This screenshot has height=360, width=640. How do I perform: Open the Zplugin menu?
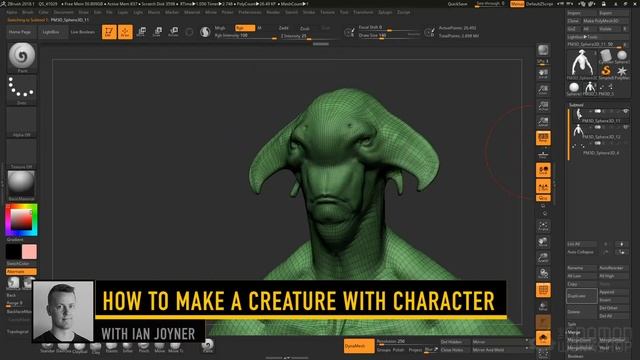(x=385, y=12)
